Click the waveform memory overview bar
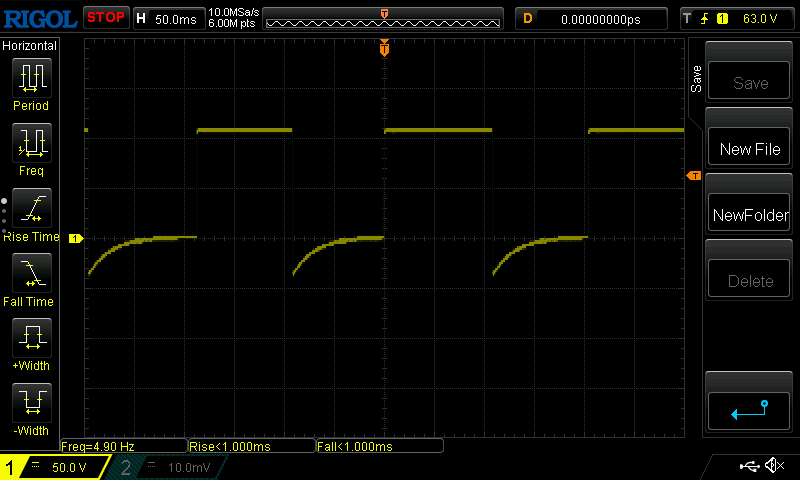 coord(383,19)
